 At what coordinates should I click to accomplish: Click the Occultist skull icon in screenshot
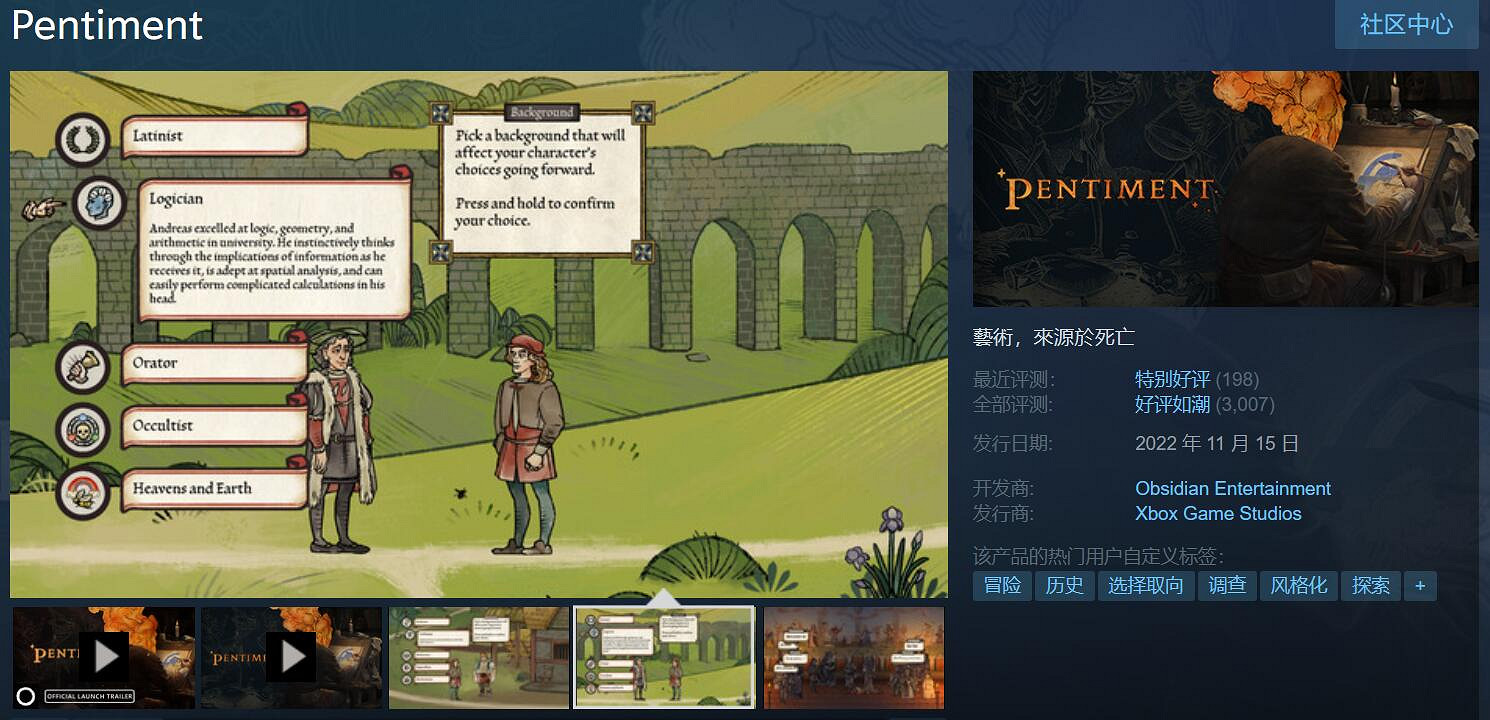[x=82, y=429]
